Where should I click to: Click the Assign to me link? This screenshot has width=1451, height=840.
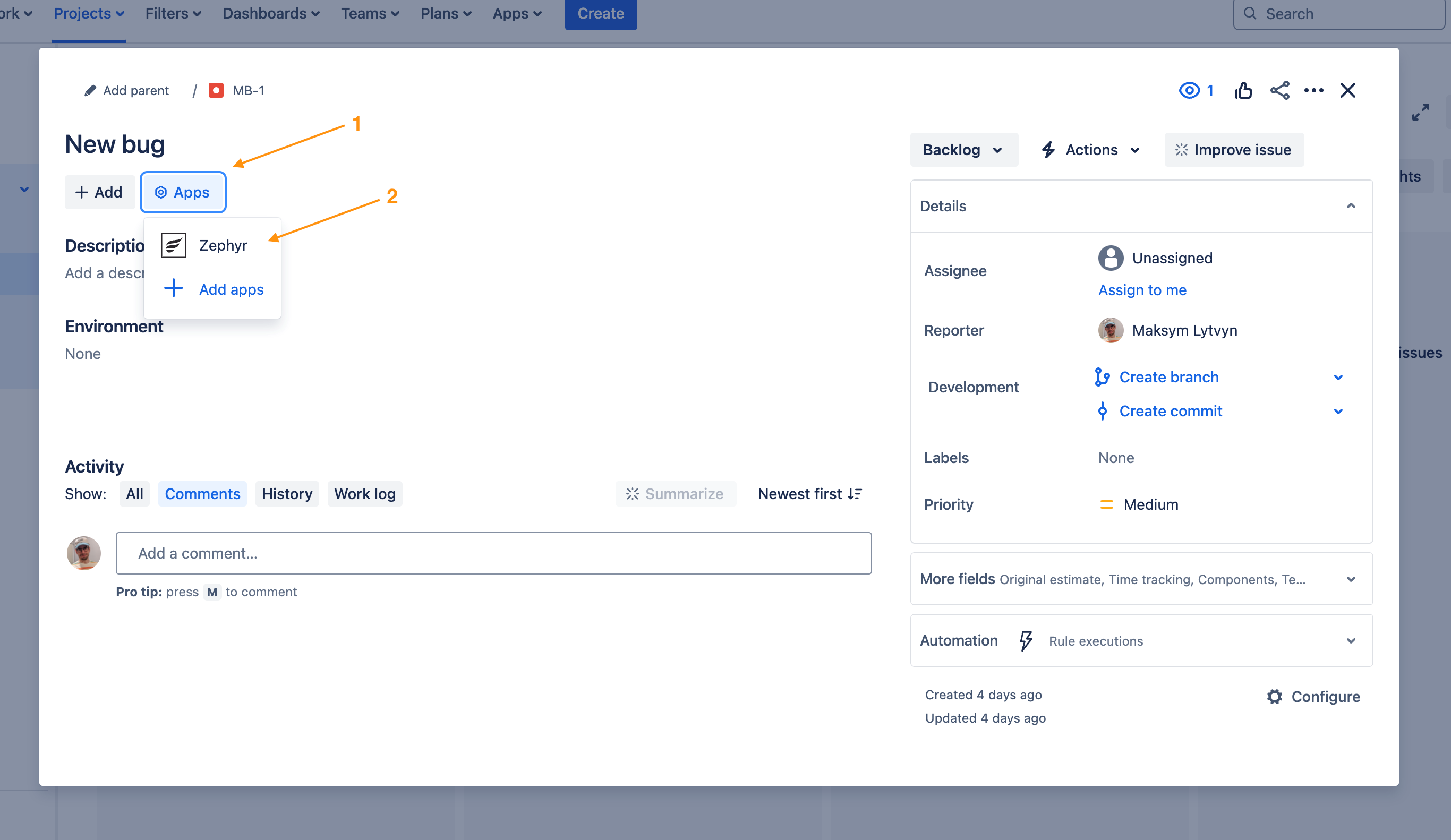point(1142,290)
